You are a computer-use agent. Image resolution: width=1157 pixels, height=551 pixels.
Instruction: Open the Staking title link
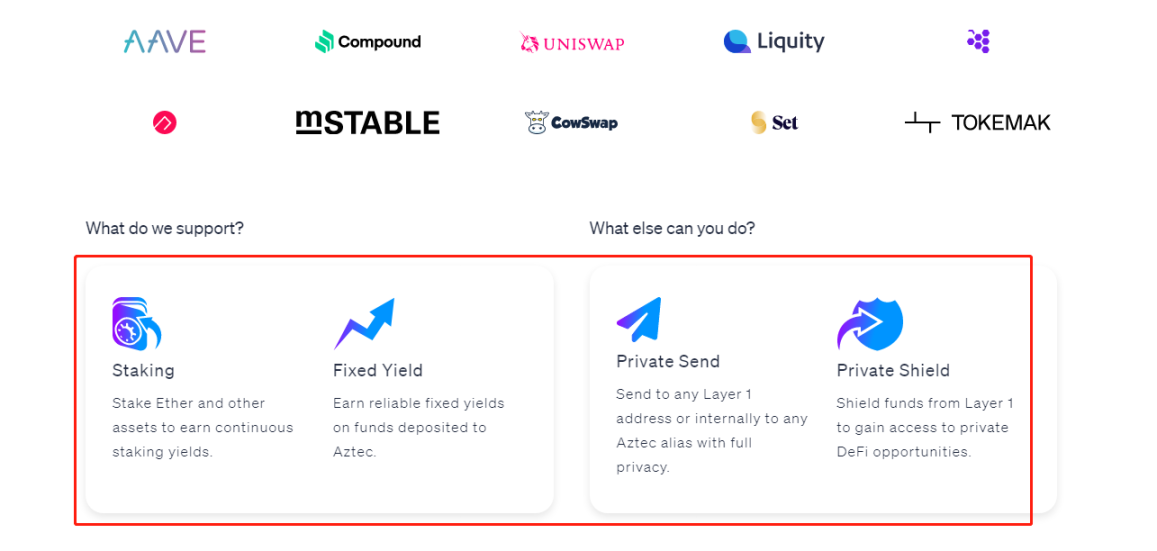(143, 371)
